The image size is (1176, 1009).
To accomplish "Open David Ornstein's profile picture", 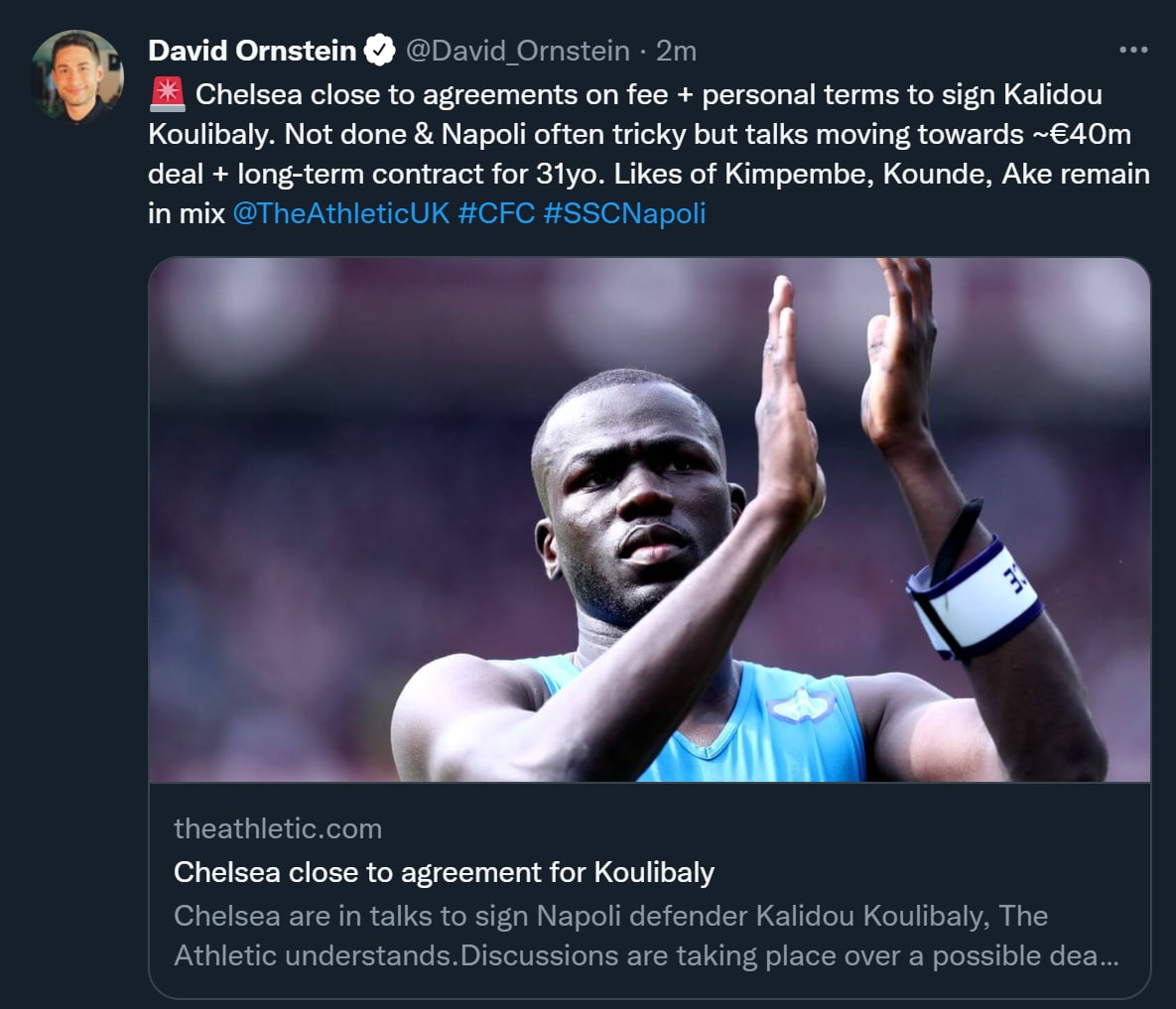I will click(77, 76).
